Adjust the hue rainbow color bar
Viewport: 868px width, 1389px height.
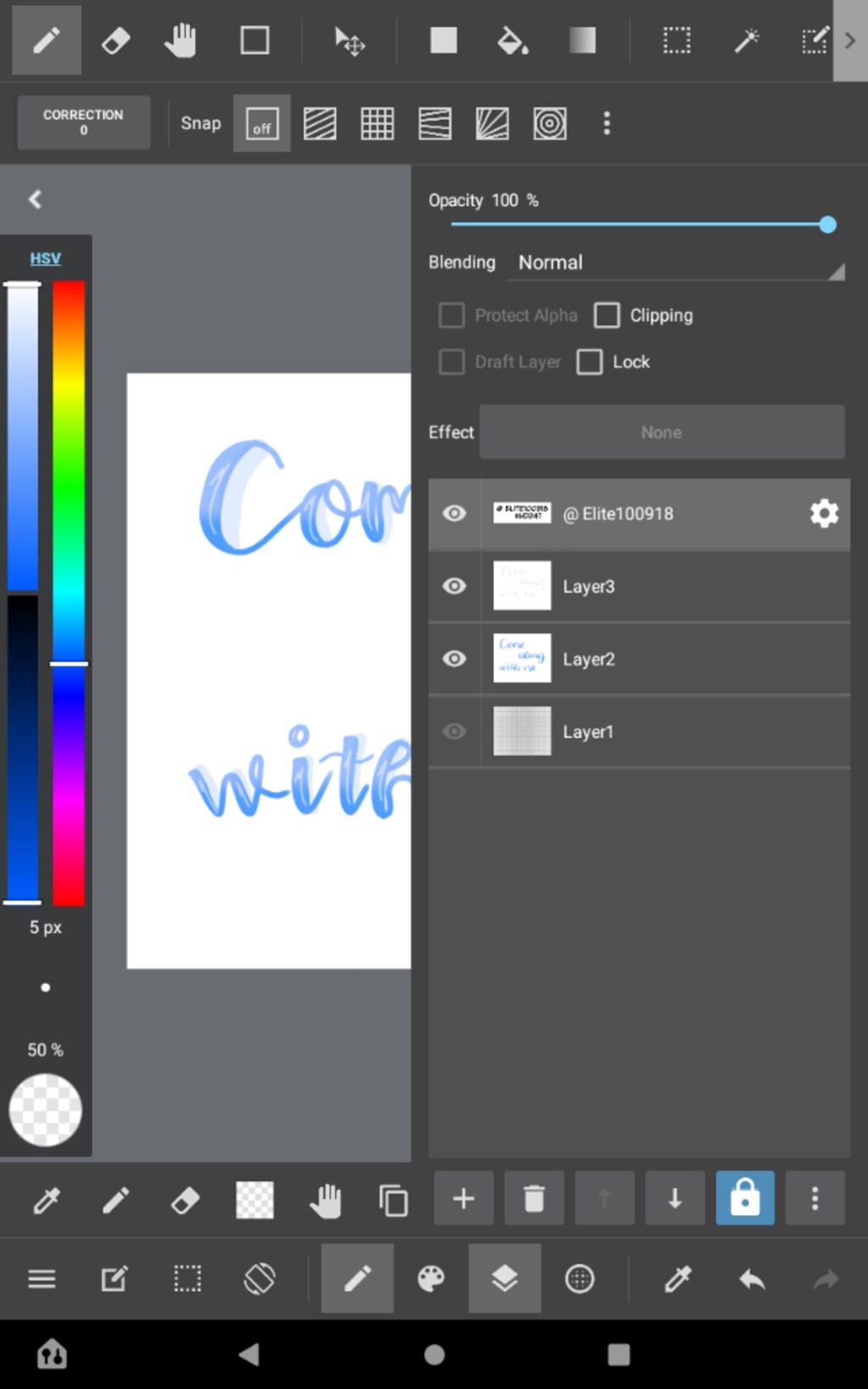click(69, 593)
